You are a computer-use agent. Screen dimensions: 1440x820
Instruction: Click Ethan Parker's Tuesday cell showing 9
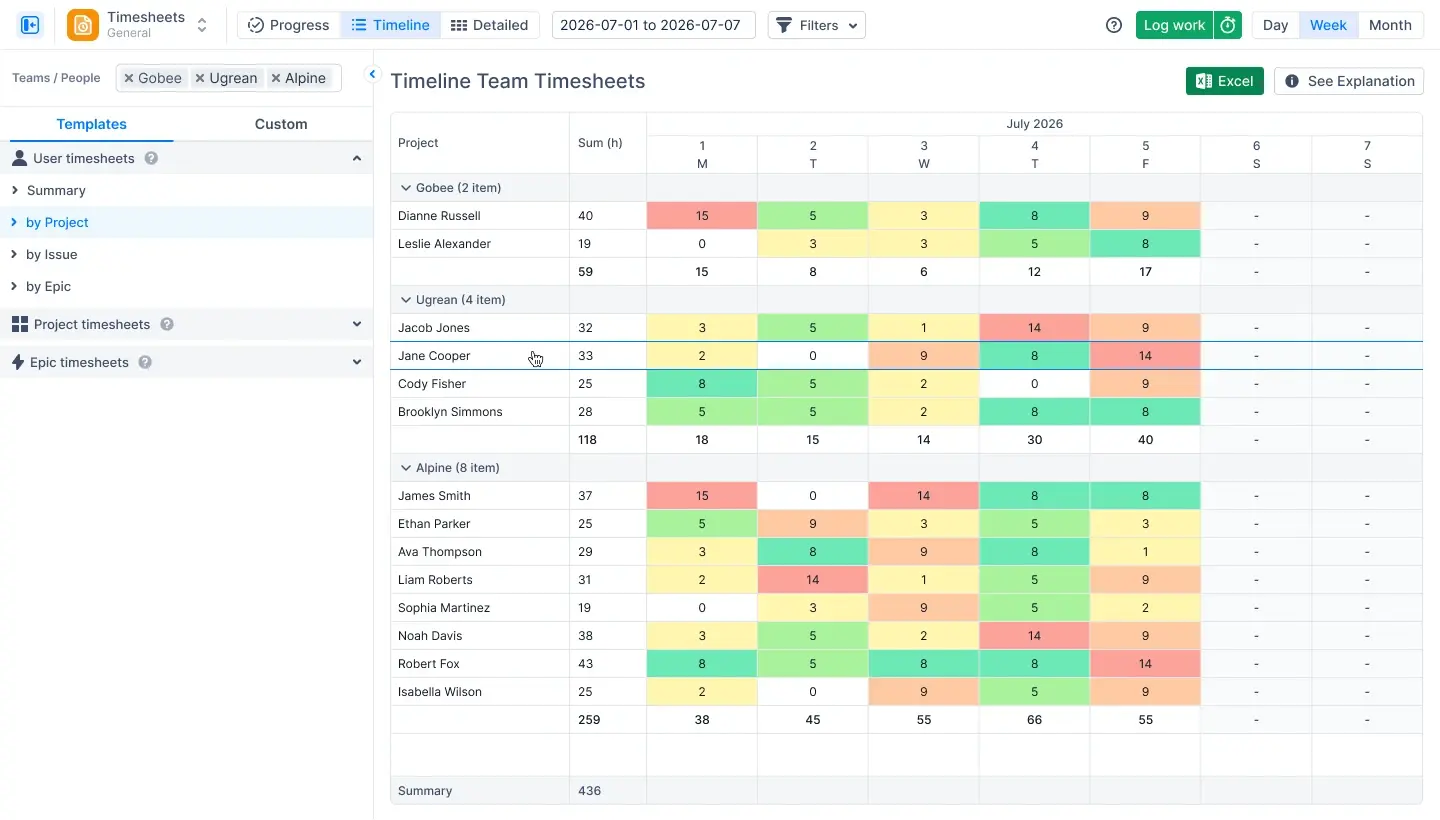813,523
